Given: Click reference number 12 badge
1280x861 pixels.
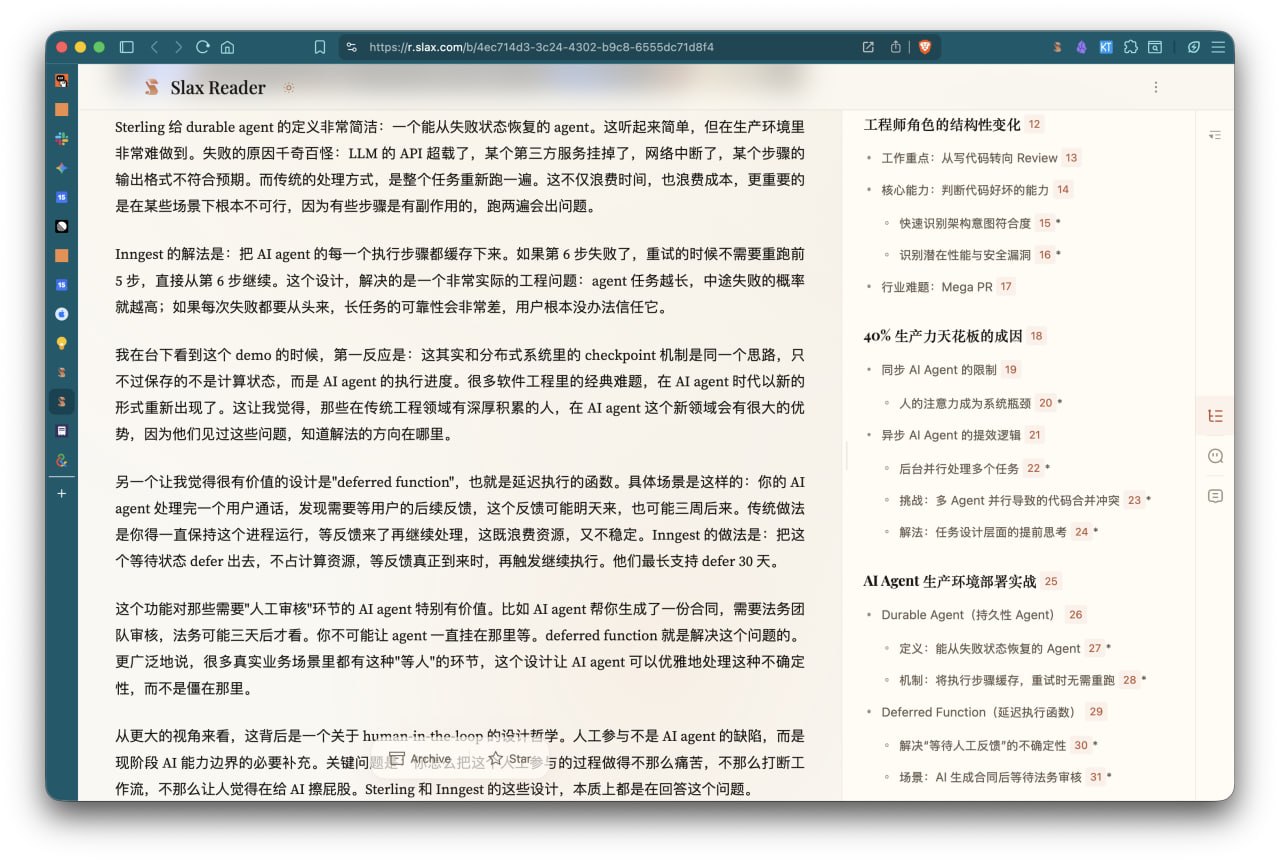Looking at the screenshot, I should (1034, 124).
